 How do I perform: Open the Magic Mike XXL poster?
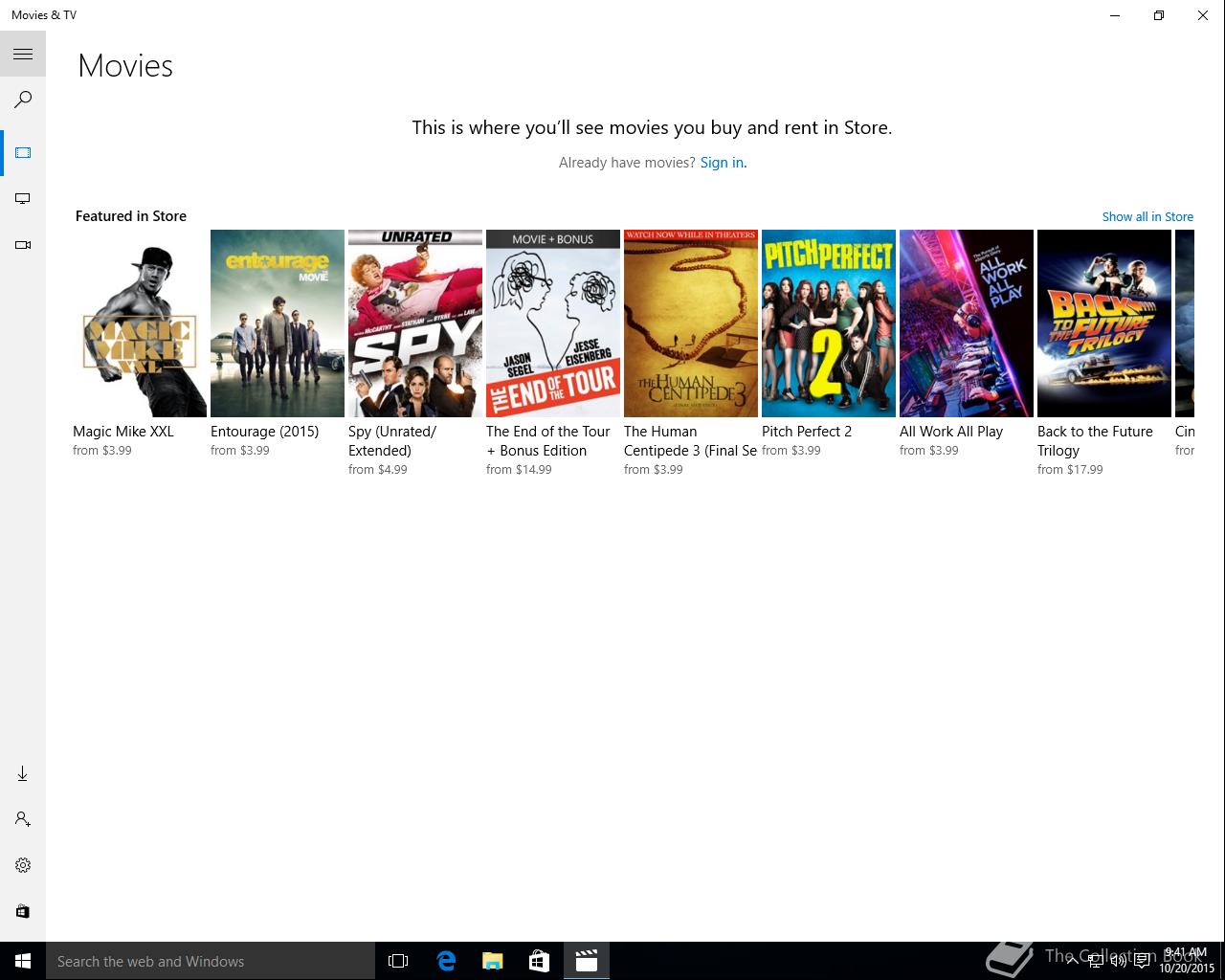point(140,323)
